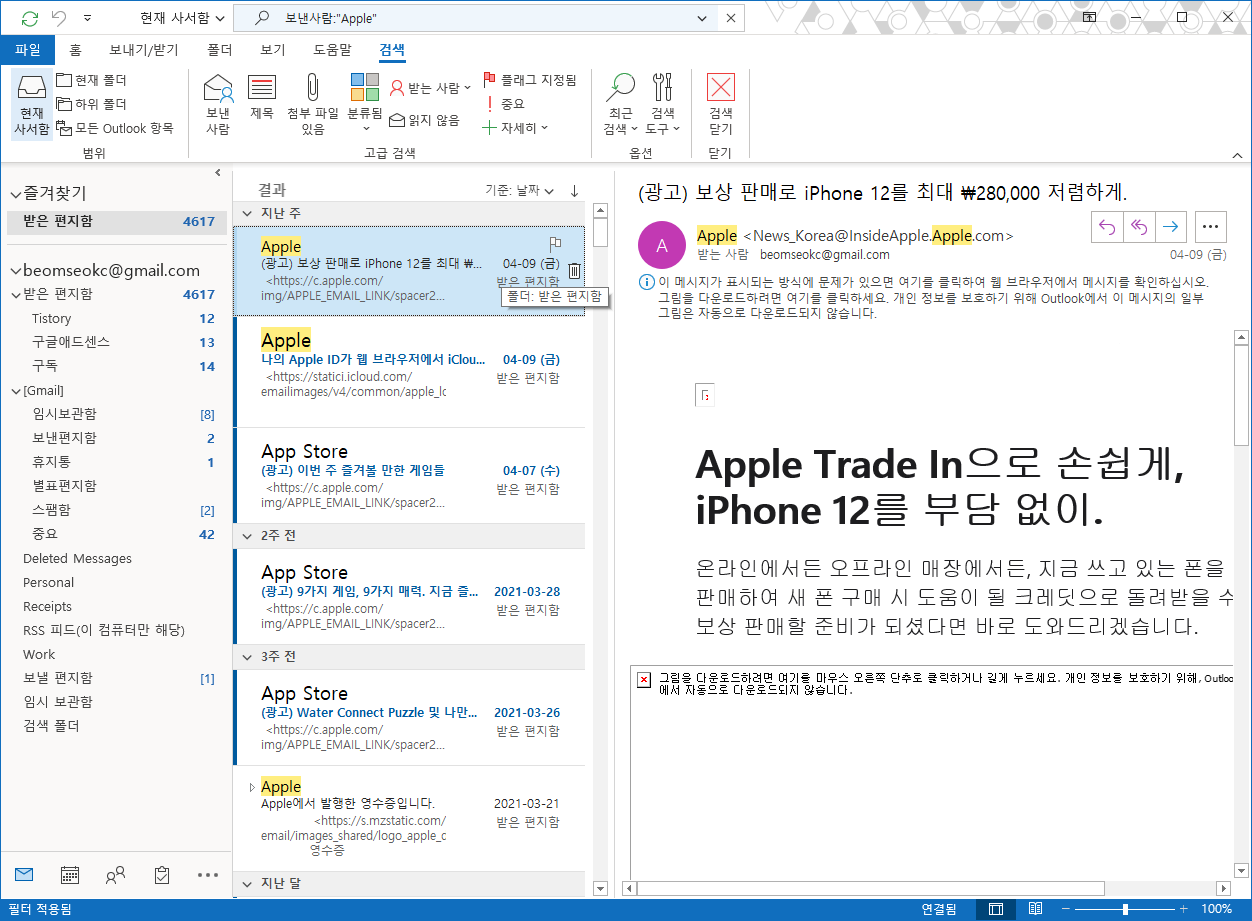Open the Quick Access Toolbar customize arrow

(87, 18)
